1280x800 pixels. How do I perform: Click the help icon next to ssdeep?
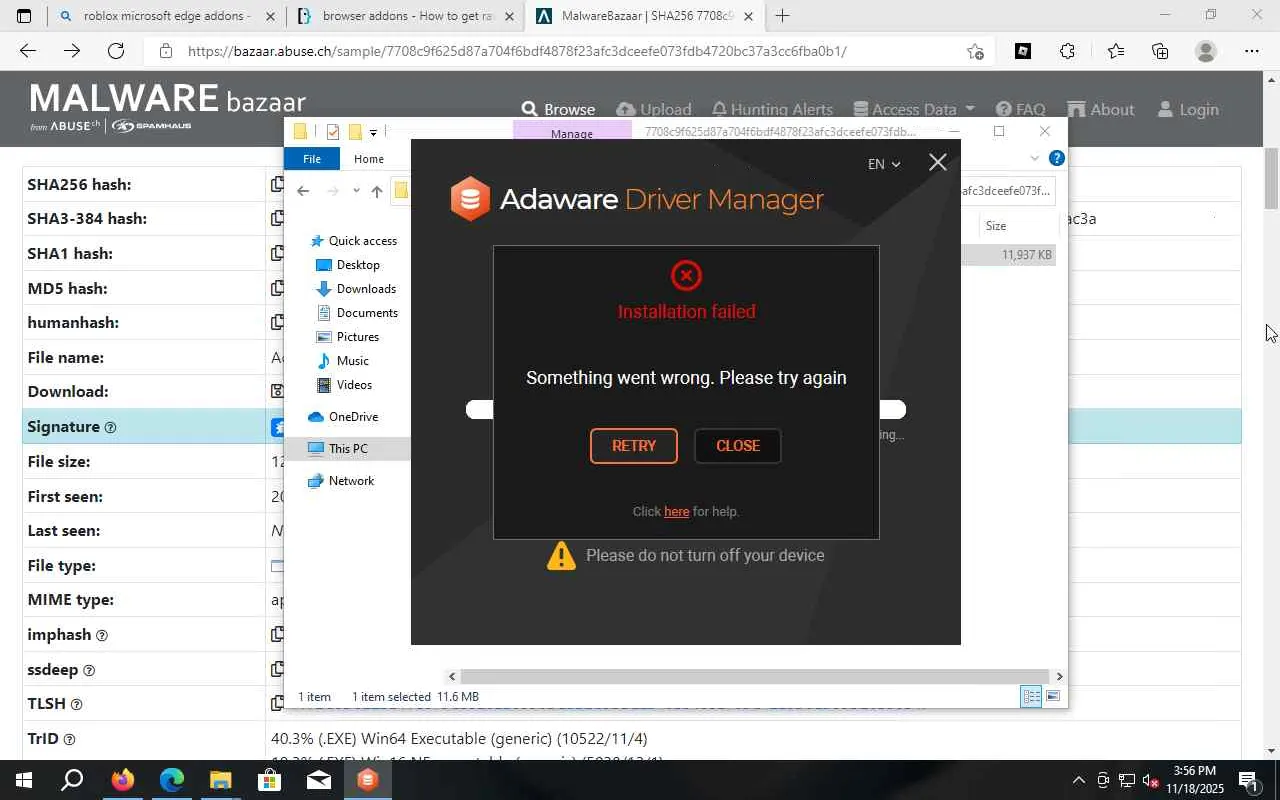(x=89, y=671)
